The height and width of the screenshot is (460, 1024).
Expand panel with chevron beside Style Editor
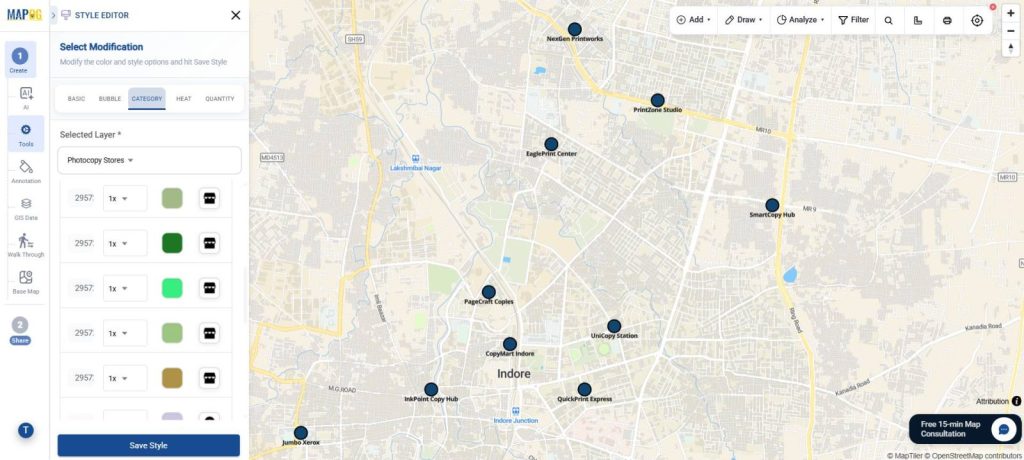point(54,15)
